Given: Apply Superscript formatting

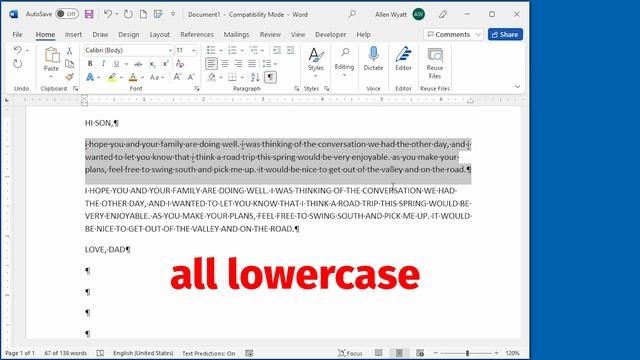Looking at the screenshot, I should coord(165,64).
